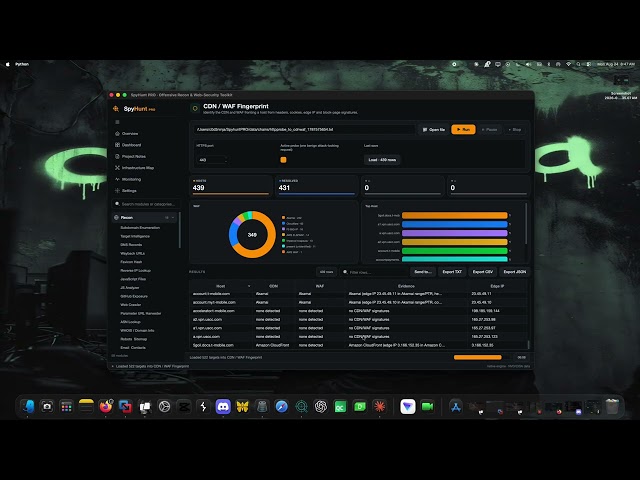Viewport: 640px width, 480px height.
Task: Toggle the sidebar hamburger menu icon
Action: click(117, 122)
